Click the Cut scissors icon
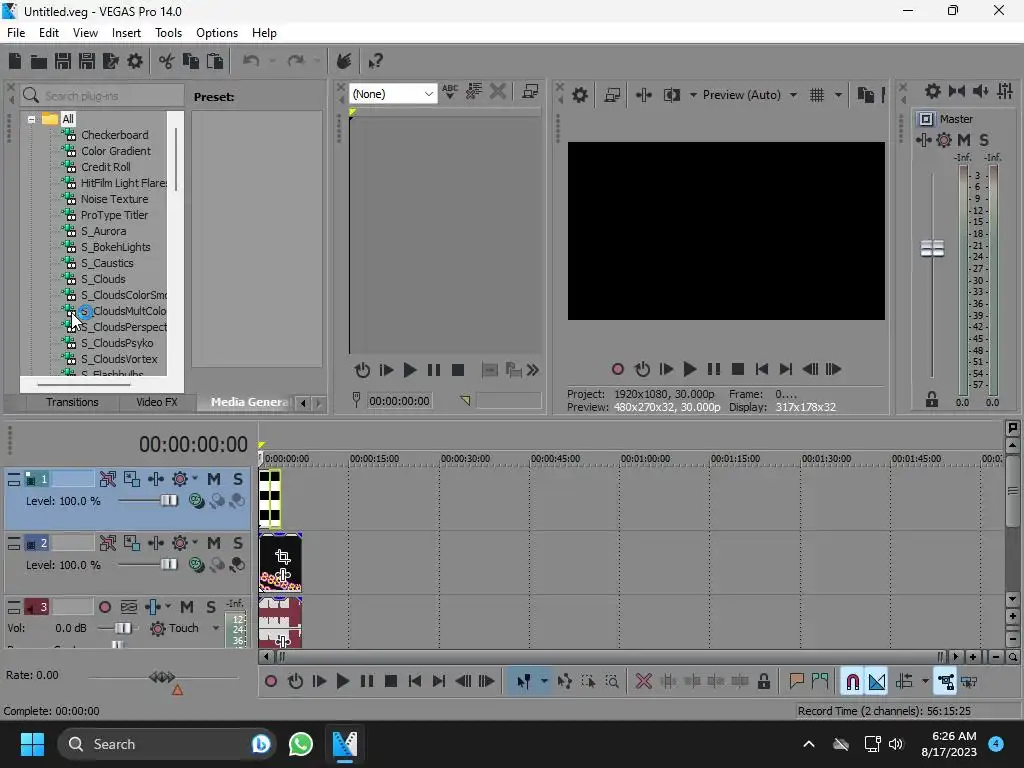Viewport: 1024px width, 768px height. click(x=167, y=61)
